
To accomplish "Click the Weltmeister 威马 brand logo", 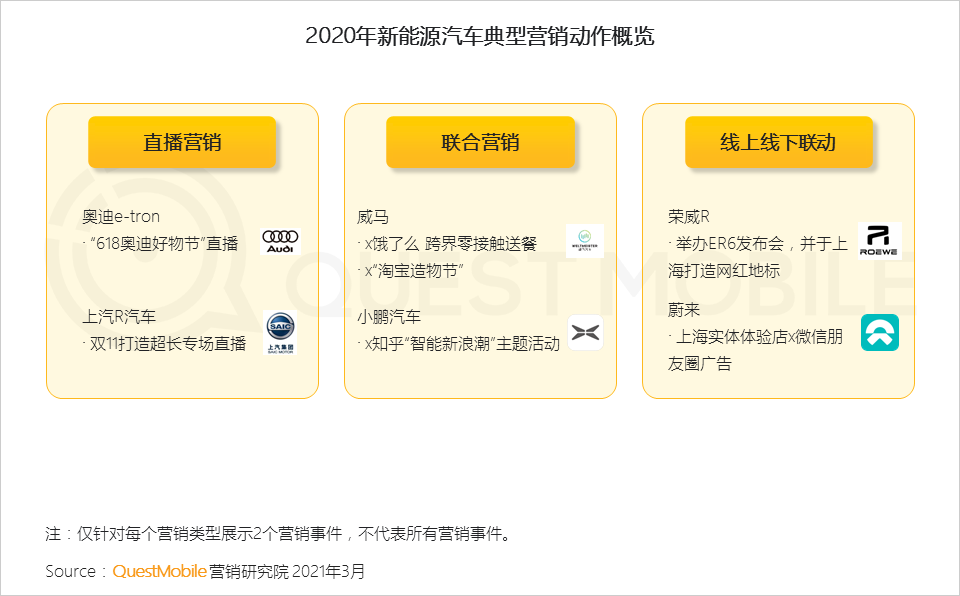I will point(584,241).
